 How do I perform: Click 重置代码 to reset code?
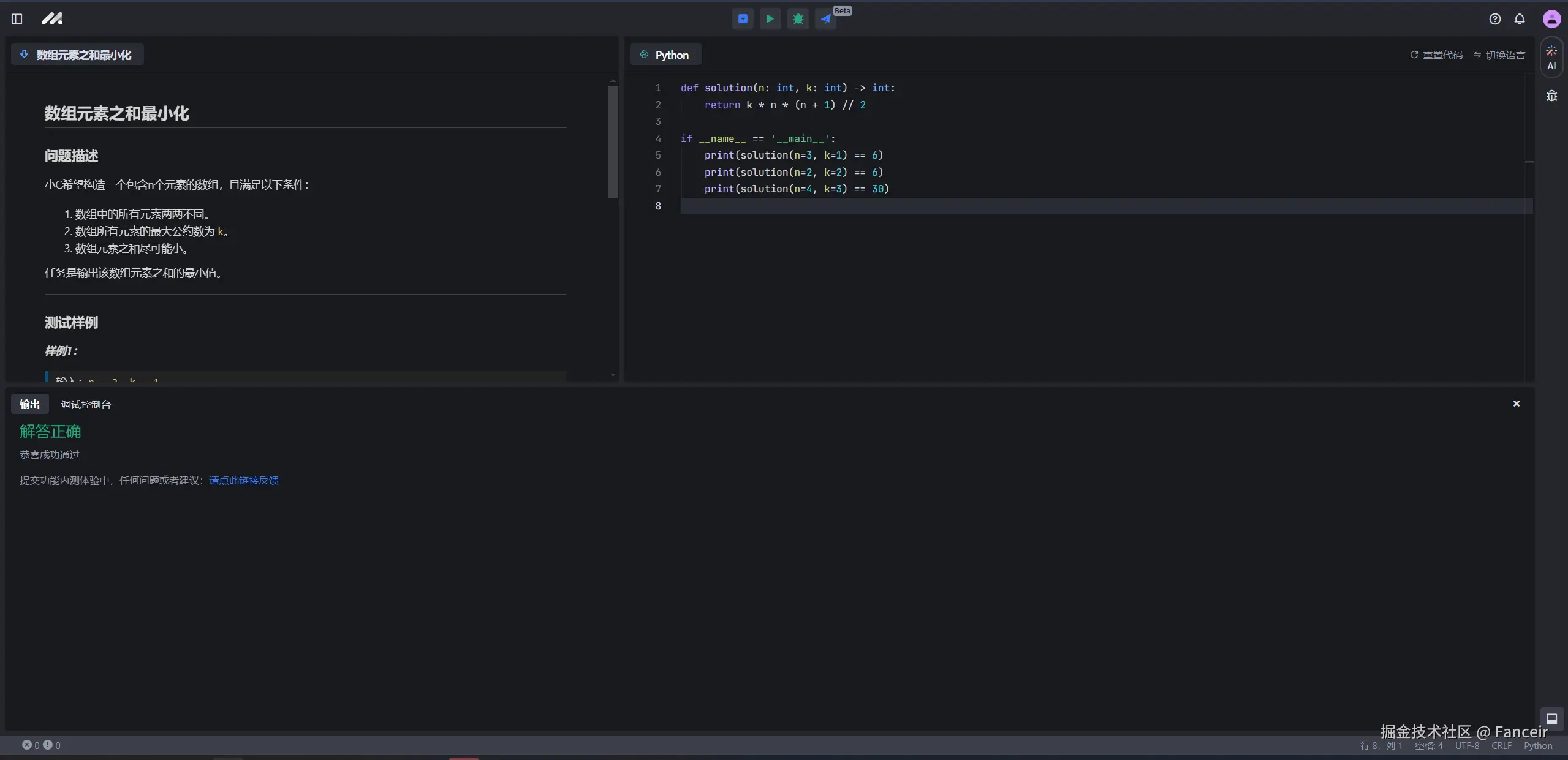tap(1436, 55)
